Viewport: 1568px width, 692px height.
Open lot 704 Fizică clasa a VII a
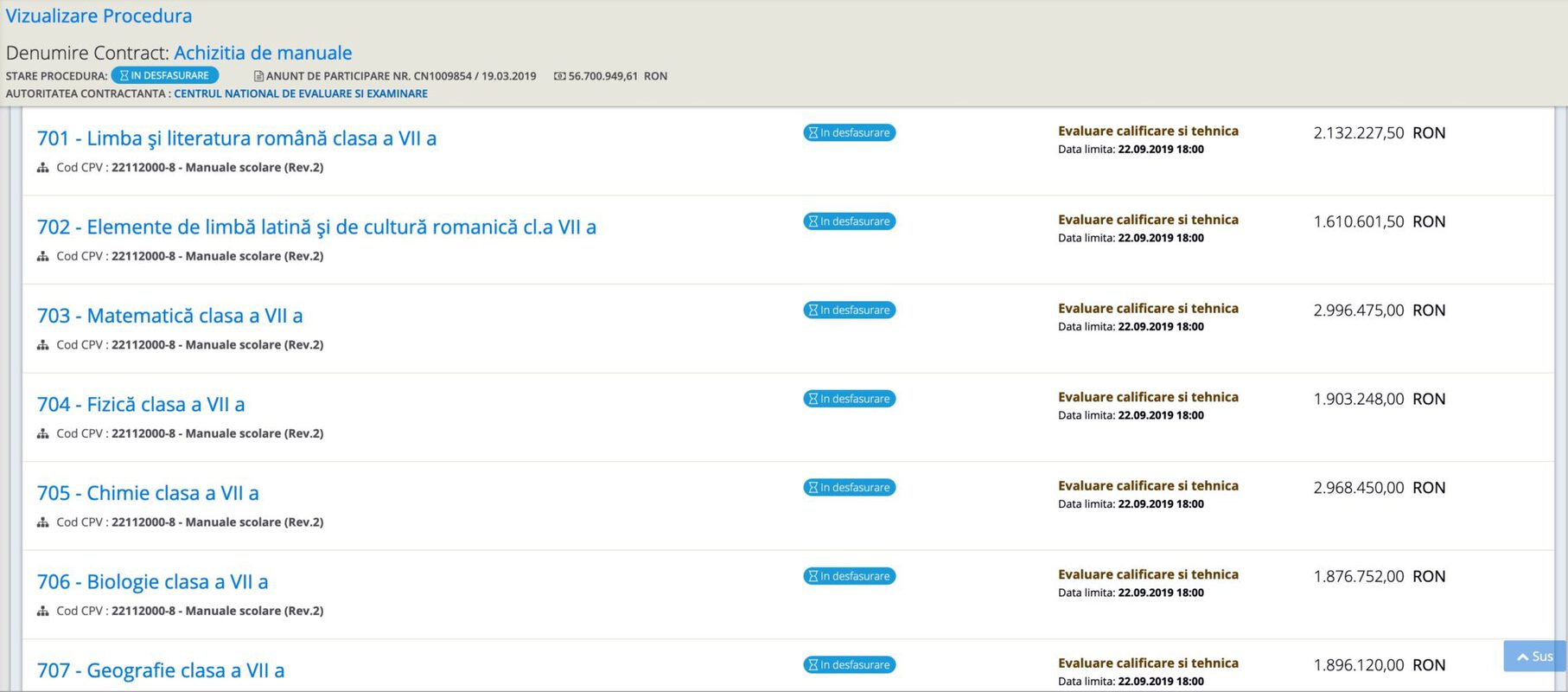click(141, 404)
